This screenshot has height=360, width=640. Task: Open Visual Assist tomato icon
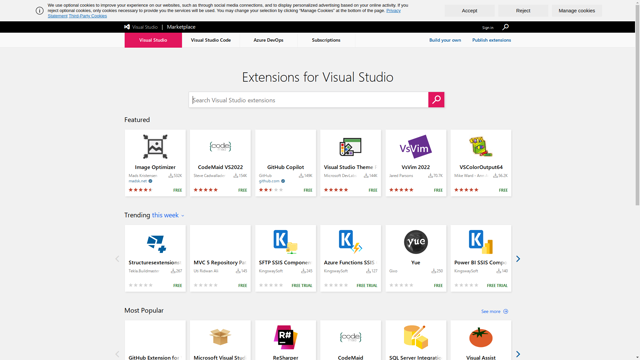click(480, 337)
